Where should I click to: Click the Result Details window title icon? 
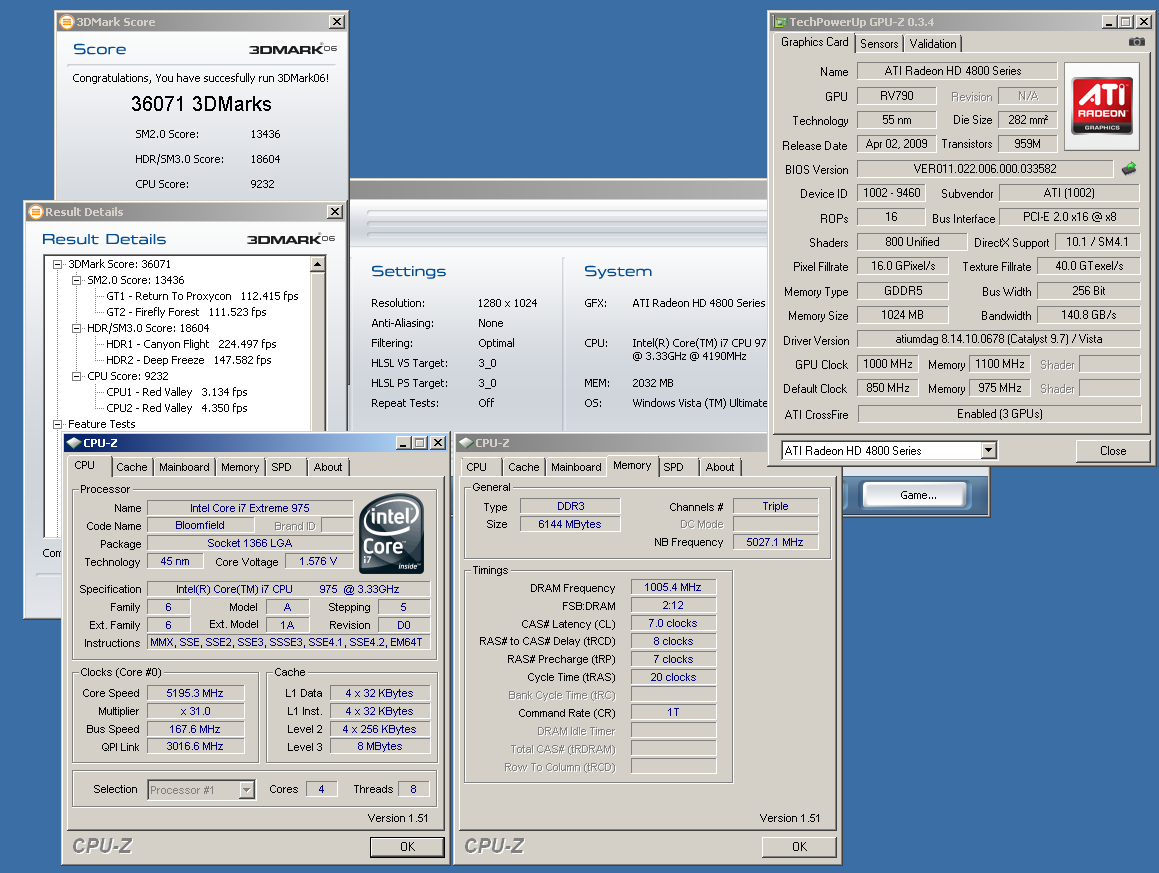(x=35, y=212)
